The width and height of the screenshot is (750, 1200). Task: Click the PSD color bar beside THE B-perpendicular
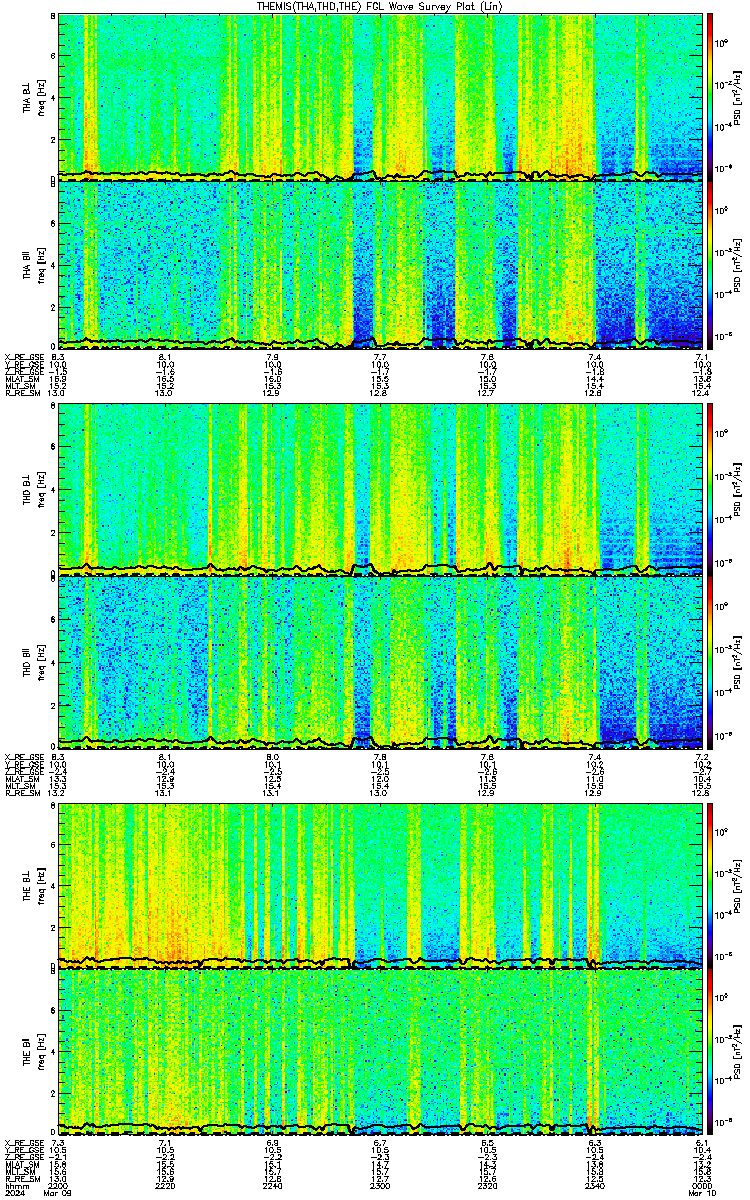pyautogui.click(x=710, y=885)
